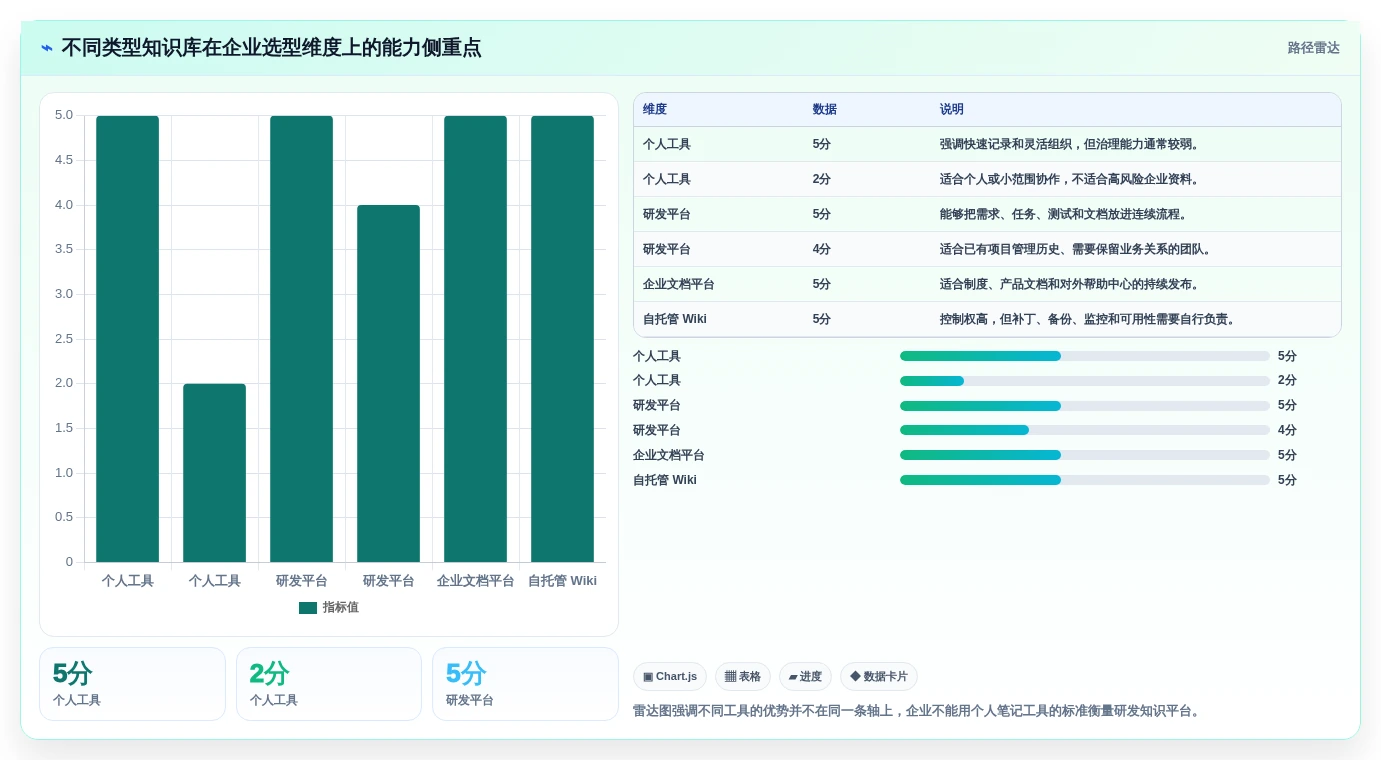Click the 研发平台 chart bar reaching 5.0
The width and height of the screenshot is (1381, 760).
pos(301,339)
